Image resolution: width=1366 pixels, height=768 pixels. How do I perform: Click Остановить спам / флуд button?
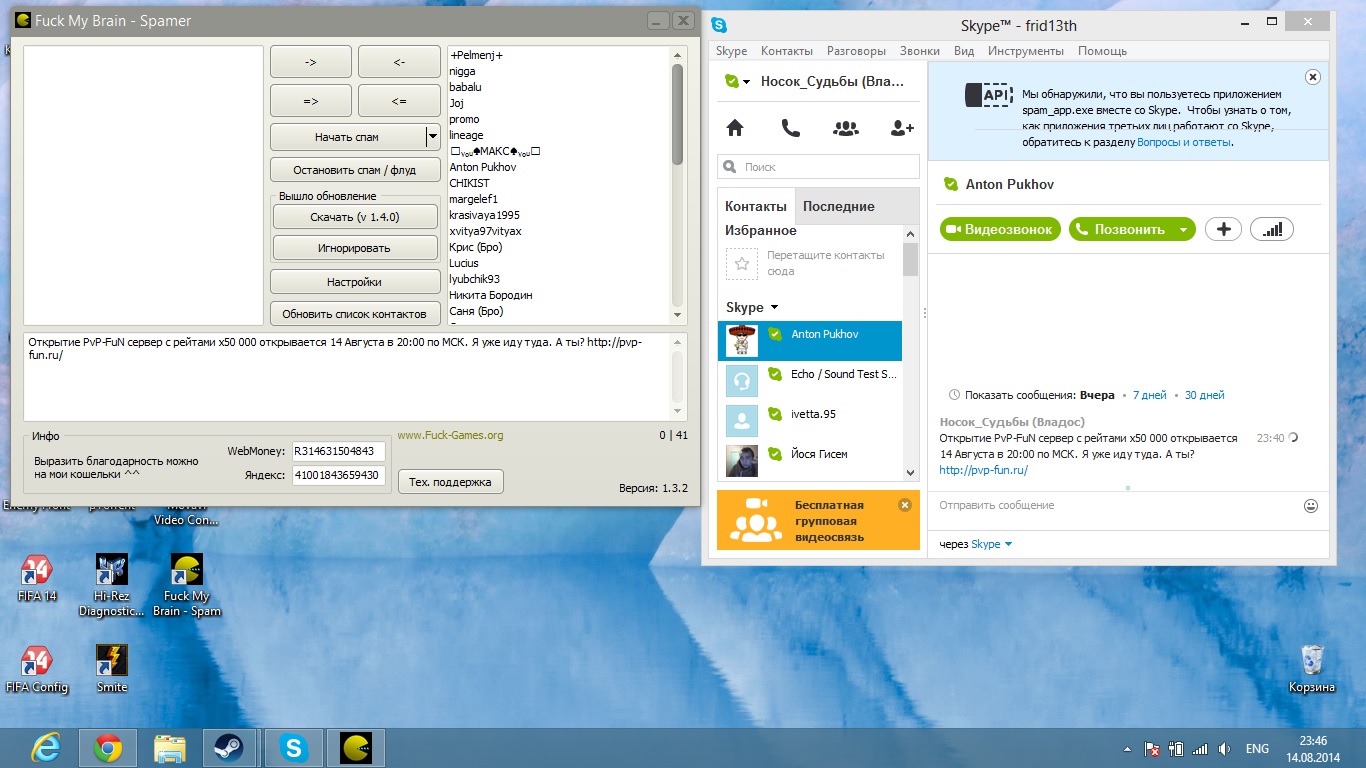[x=355, y=170]
